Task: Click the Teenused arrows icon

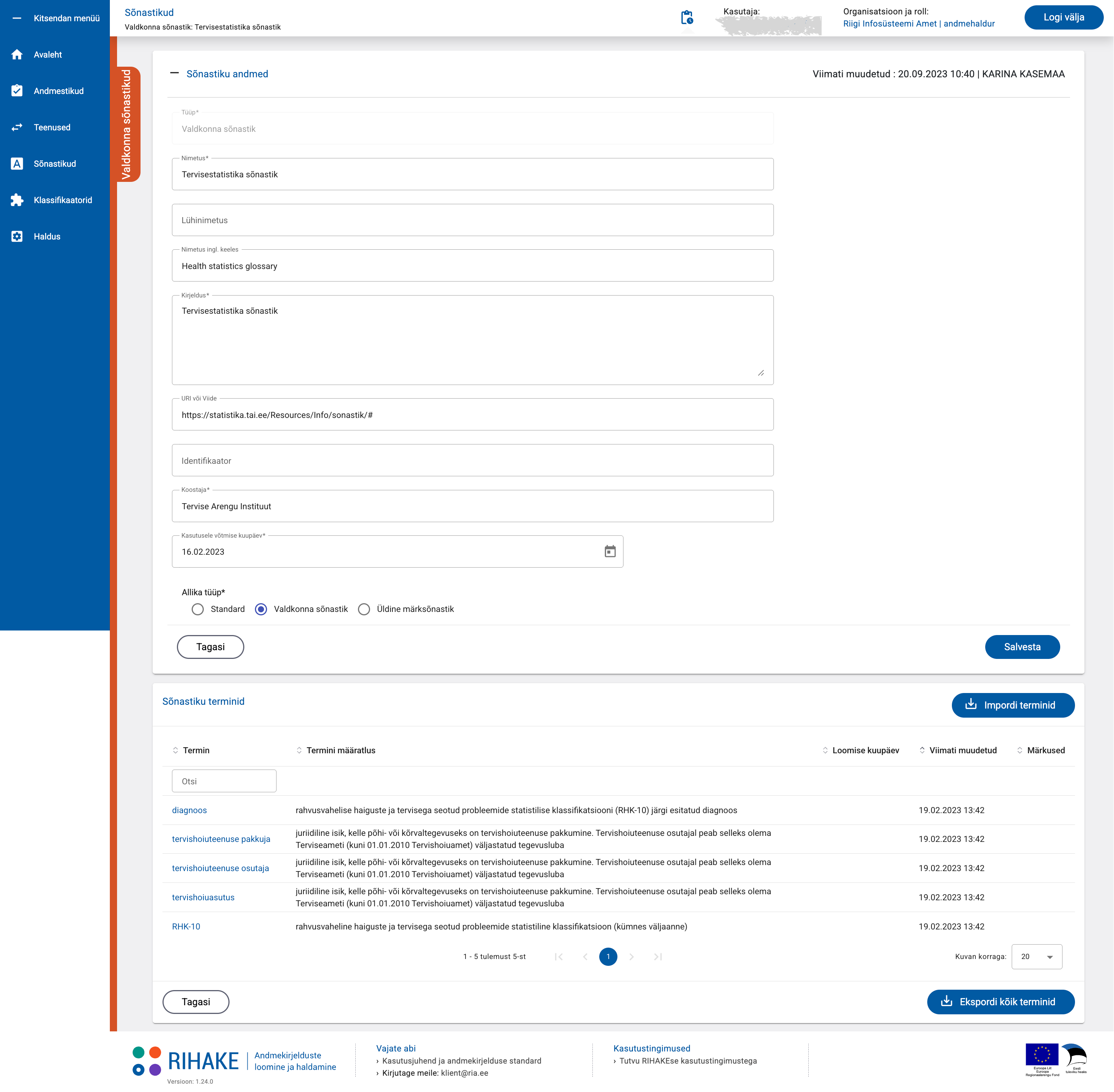Action: pos(17,127)
